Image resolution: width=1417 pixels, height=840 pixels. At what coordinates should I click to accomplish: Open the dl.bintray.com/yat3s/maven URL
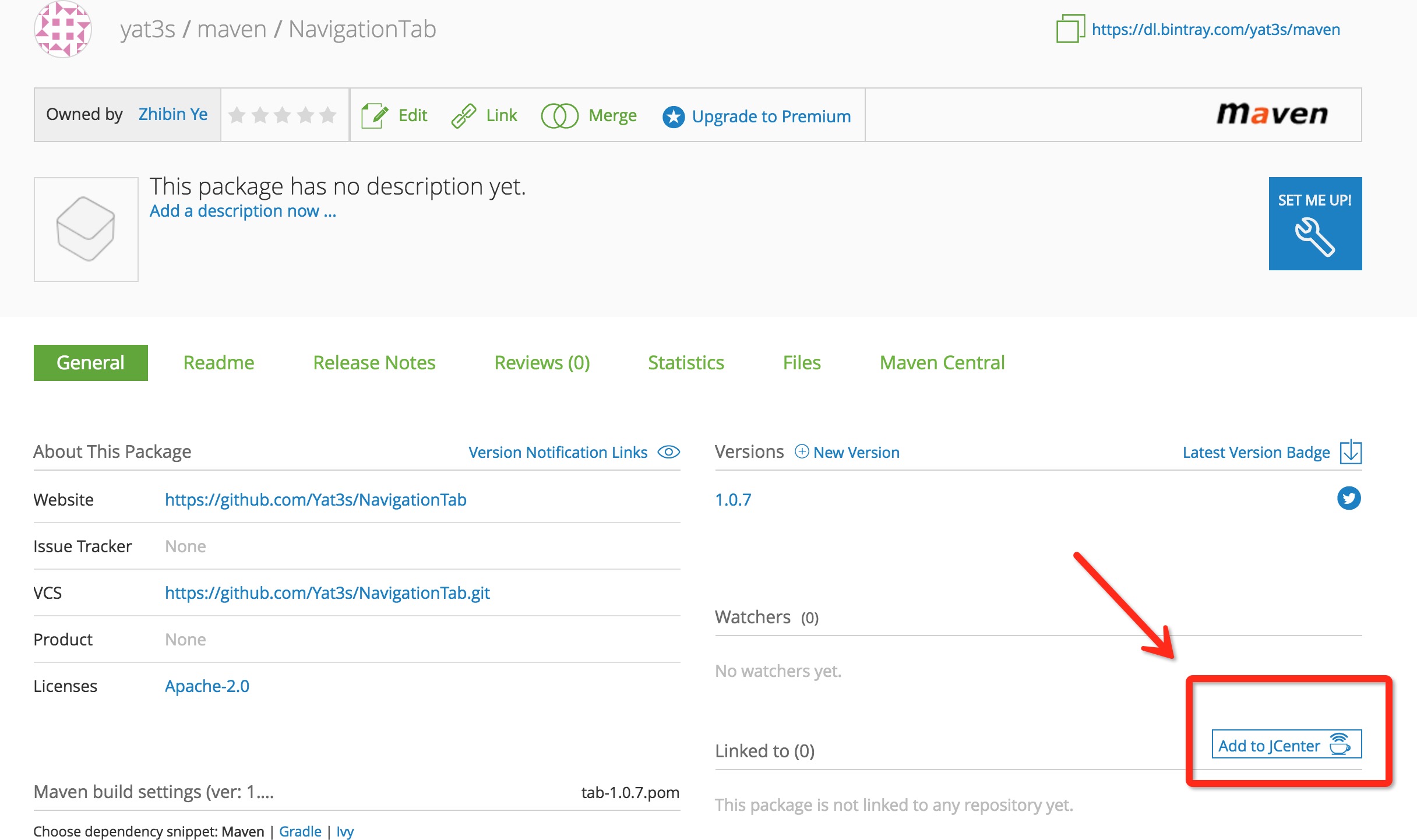pyautogui.click(x=1215, y=29)
